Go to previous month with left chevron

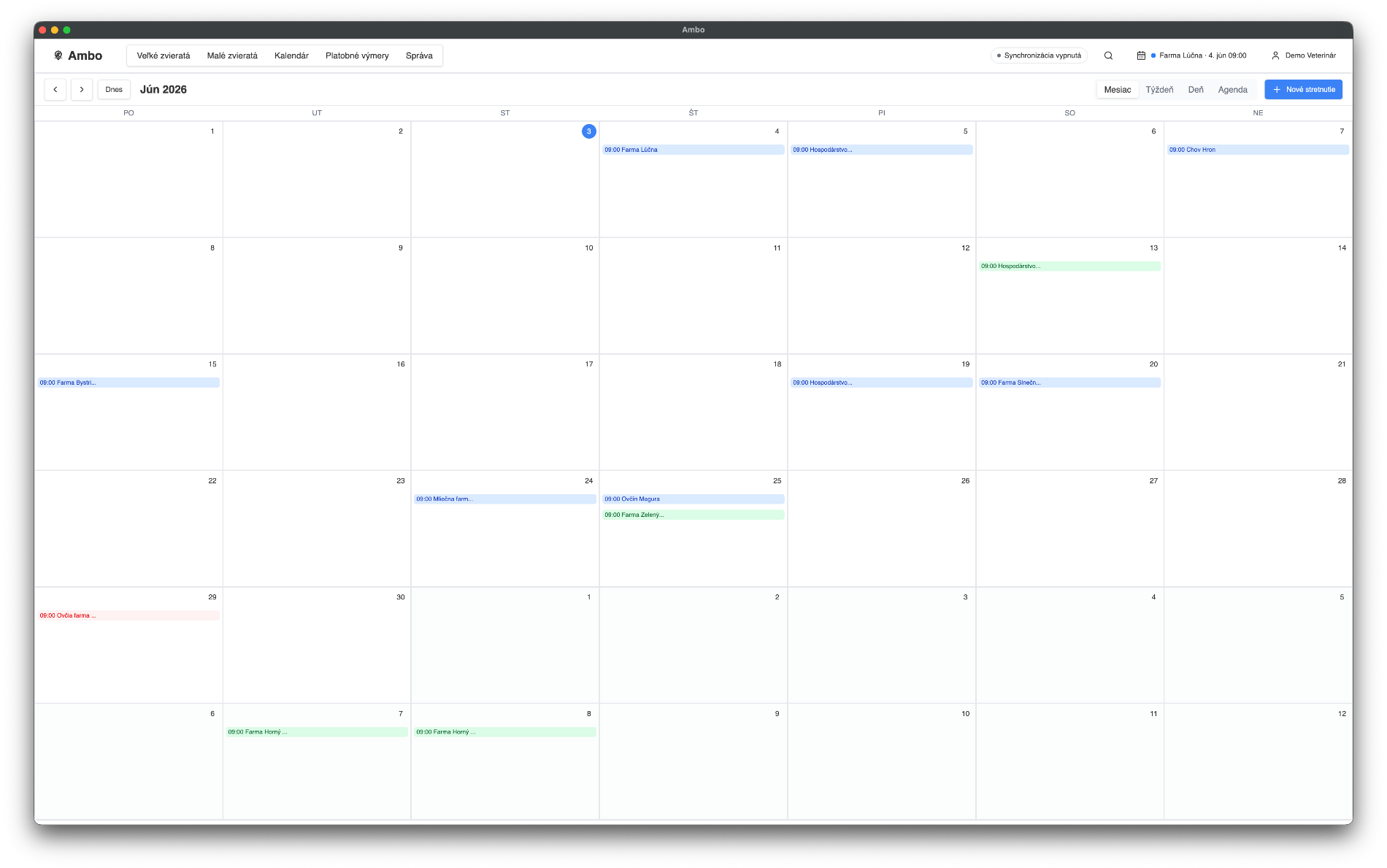[x=55, y=89]
